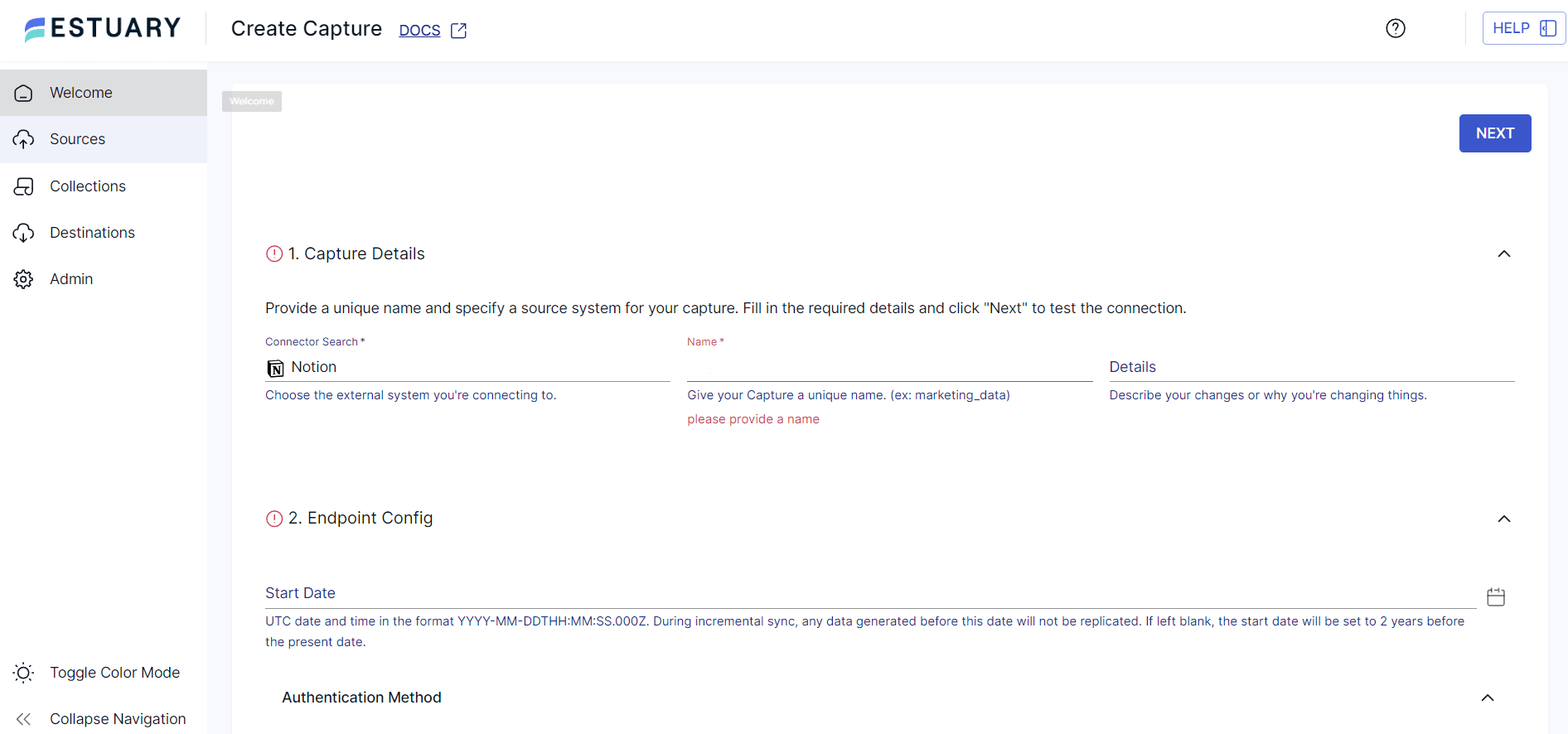1568x734 pixels.
Task: Click the Create Capture page title
Action: 306,29
